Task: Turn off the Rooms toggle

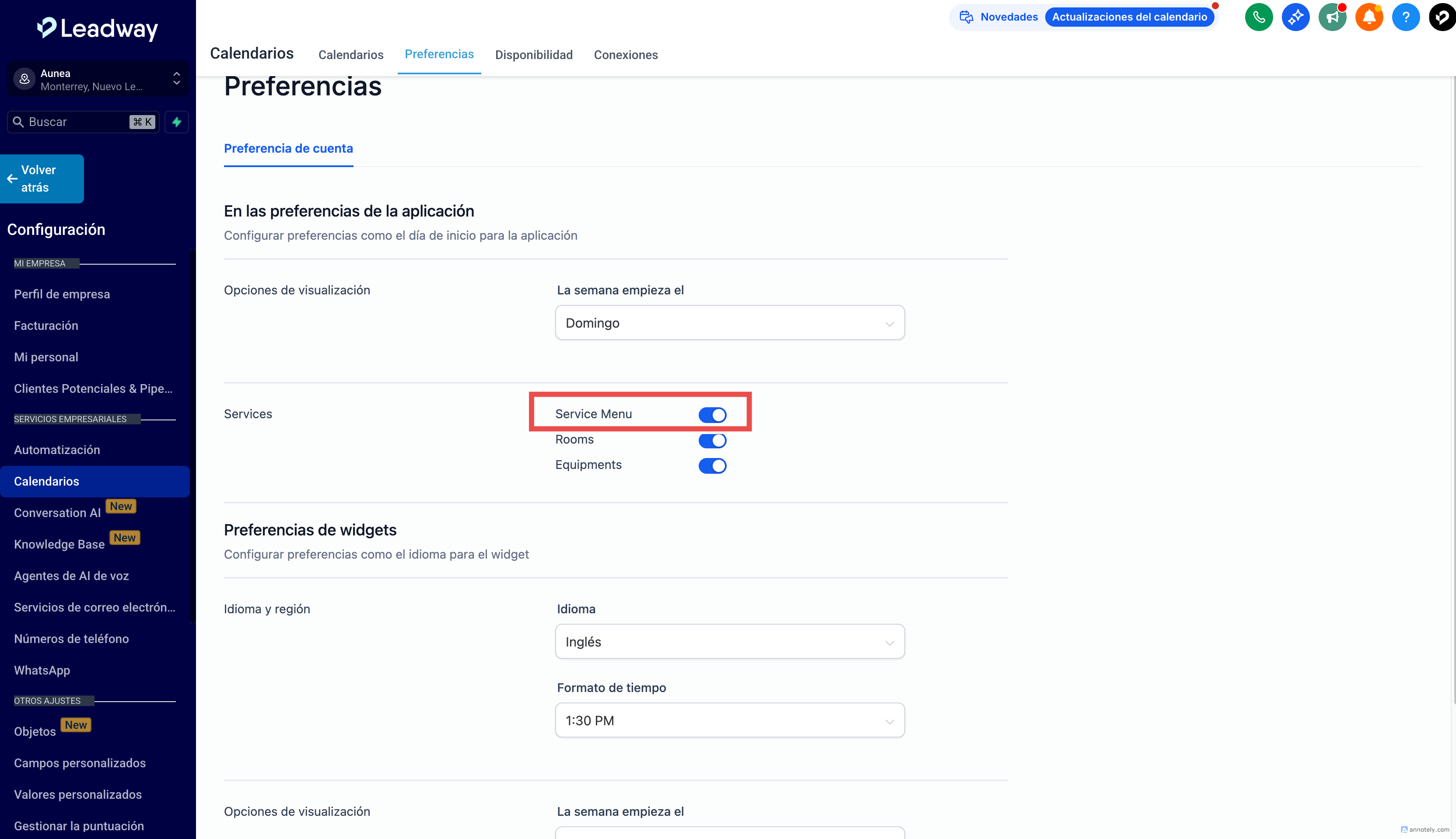Action: click(x=712, y=440)
